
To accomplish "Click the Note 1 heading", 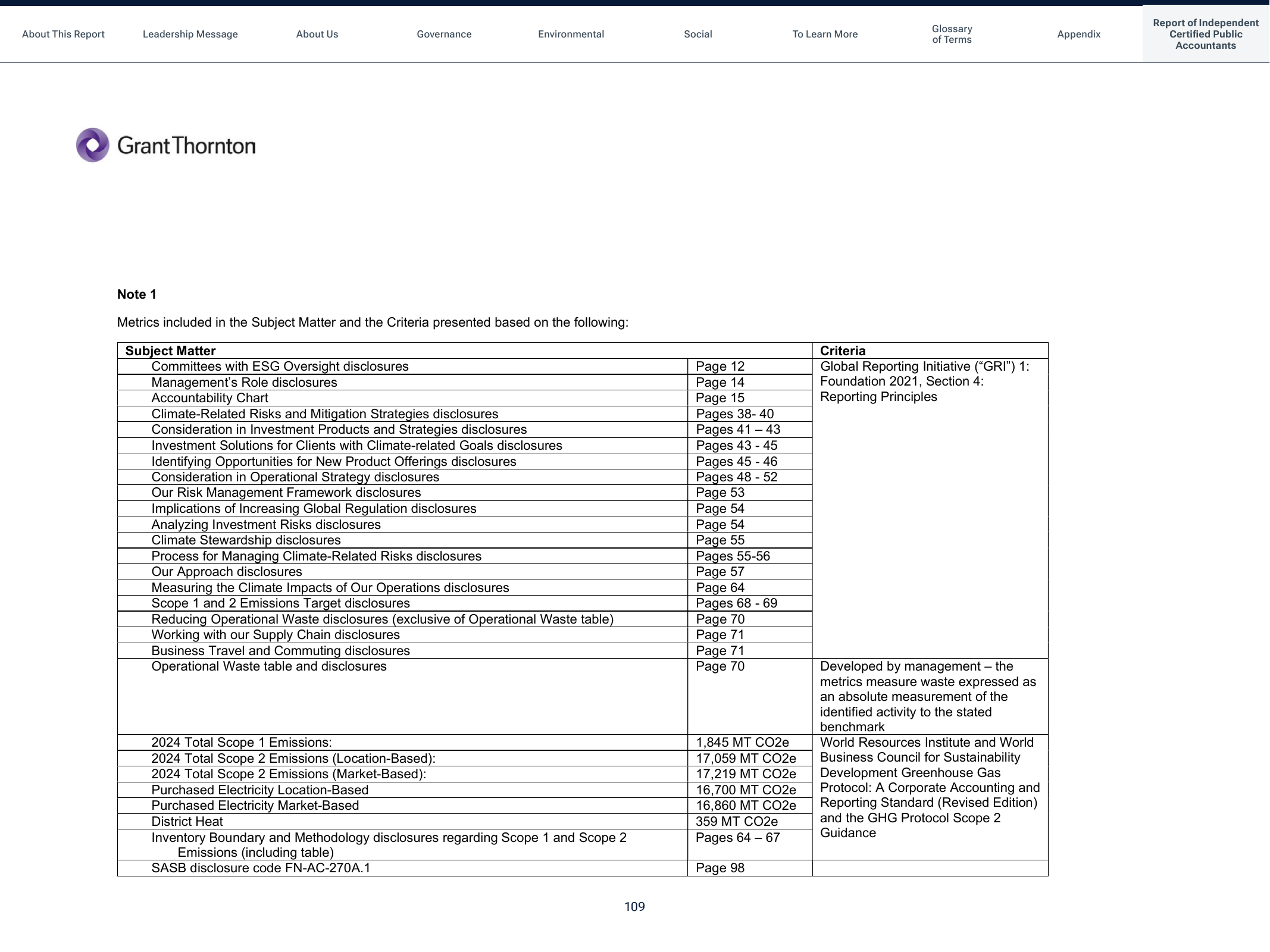I will (x=137, y=295).
